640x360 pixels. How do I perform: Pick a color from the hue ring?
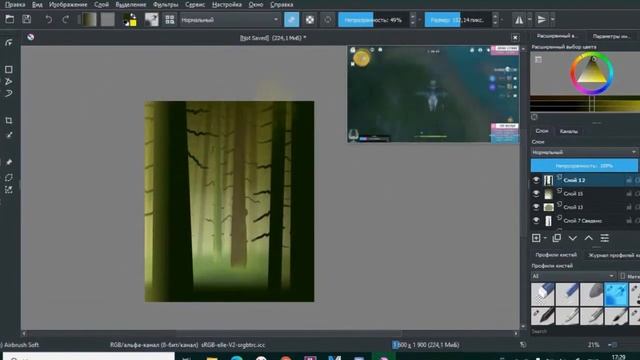[x=574, y=73]
